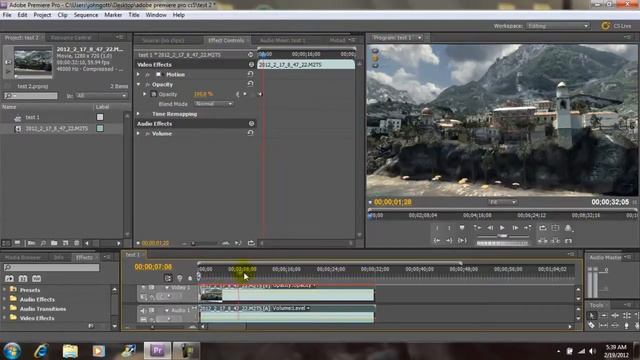The height and width of the screenshot is (360, 640).
Task: Switch to the Effect Controls tab
Action: coord(226,40)
